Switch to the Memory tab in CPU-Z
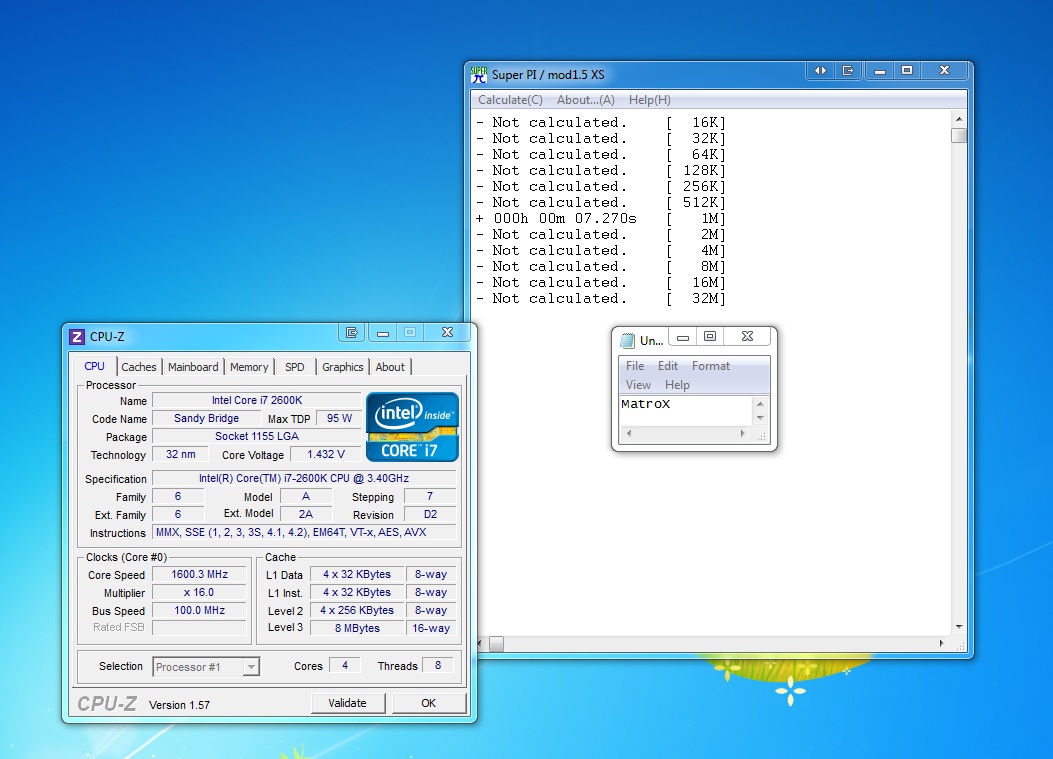The height and width of the screenshot is (759, 1053). tap(249, 367)
